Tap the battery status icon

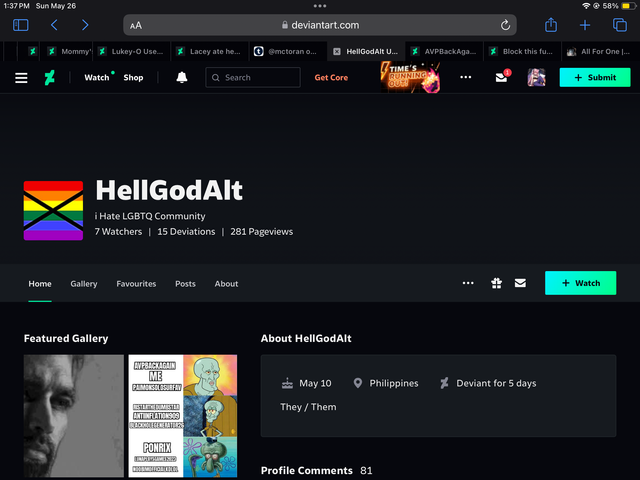tap(628, 6)
